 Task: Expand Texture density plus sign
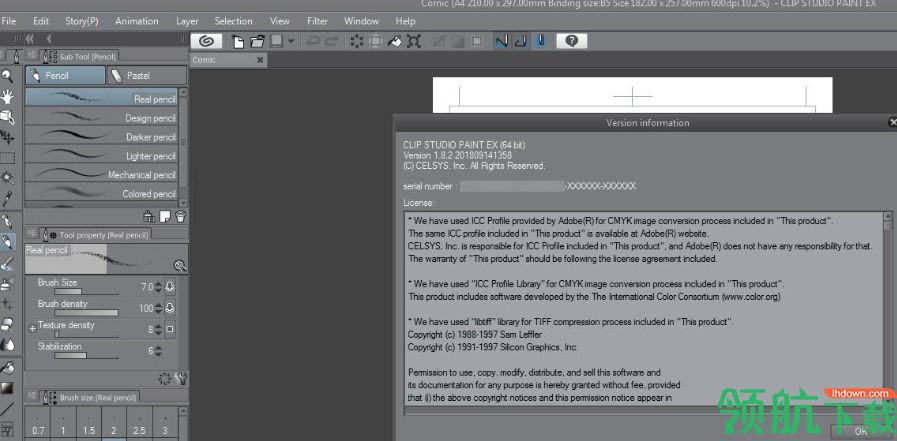pyautogui.click(x=33, y=328)
